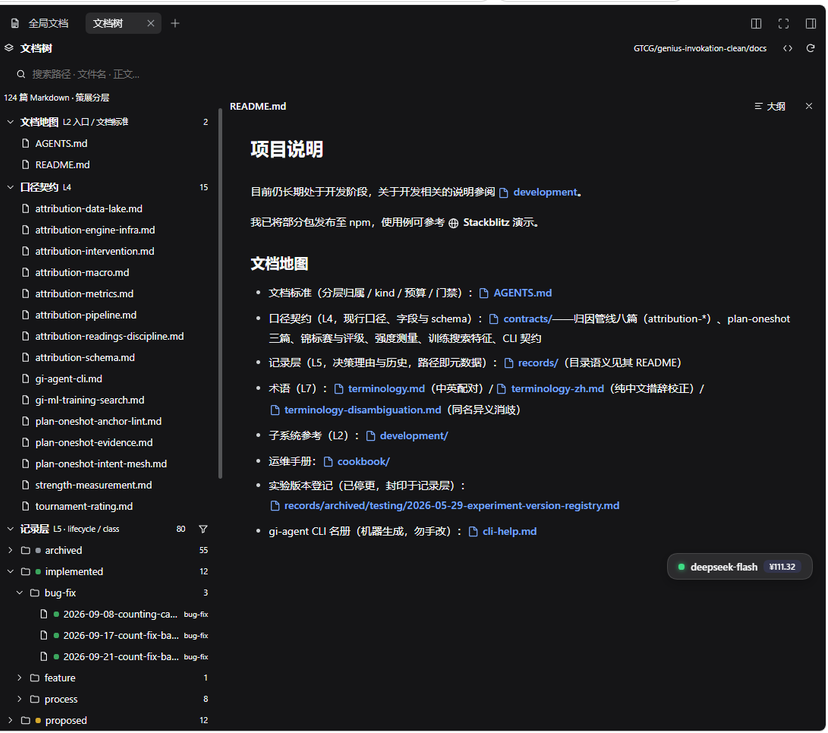Select the 文档树 tab

pos(108,23)
